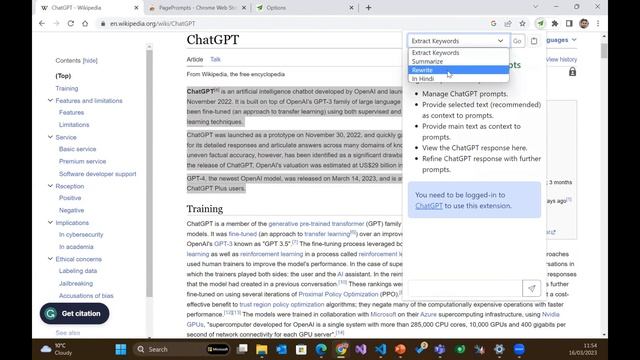Jump to Premium service in contents
This screenshot has height=360, width=640.
point(82,161)
